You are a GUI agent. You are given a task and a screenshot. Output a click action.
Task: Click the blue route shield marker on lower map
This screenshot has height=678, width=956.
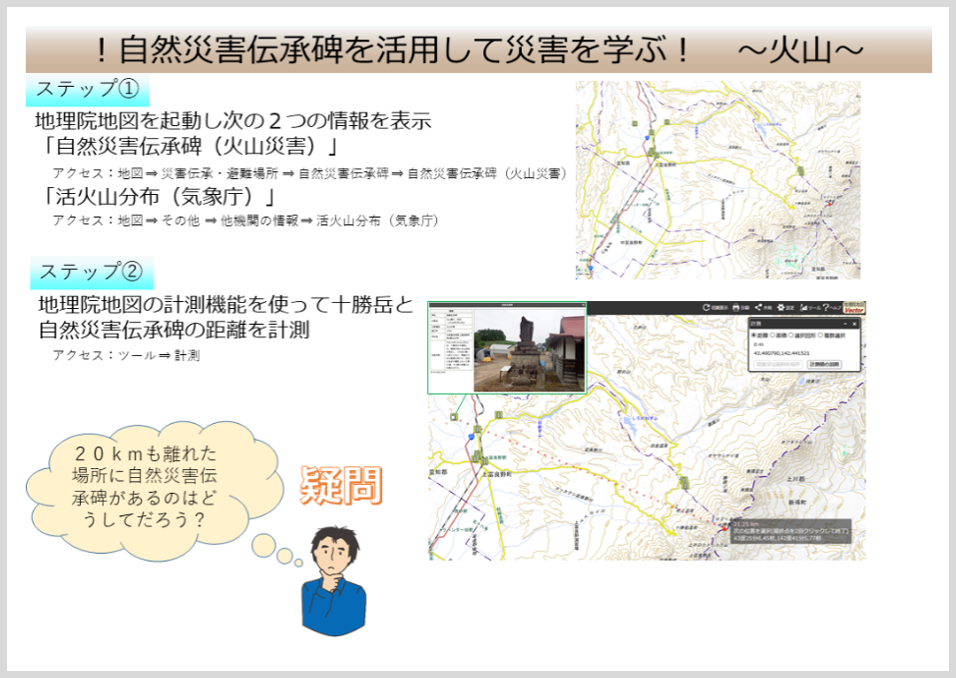click(x=471, y=437)
